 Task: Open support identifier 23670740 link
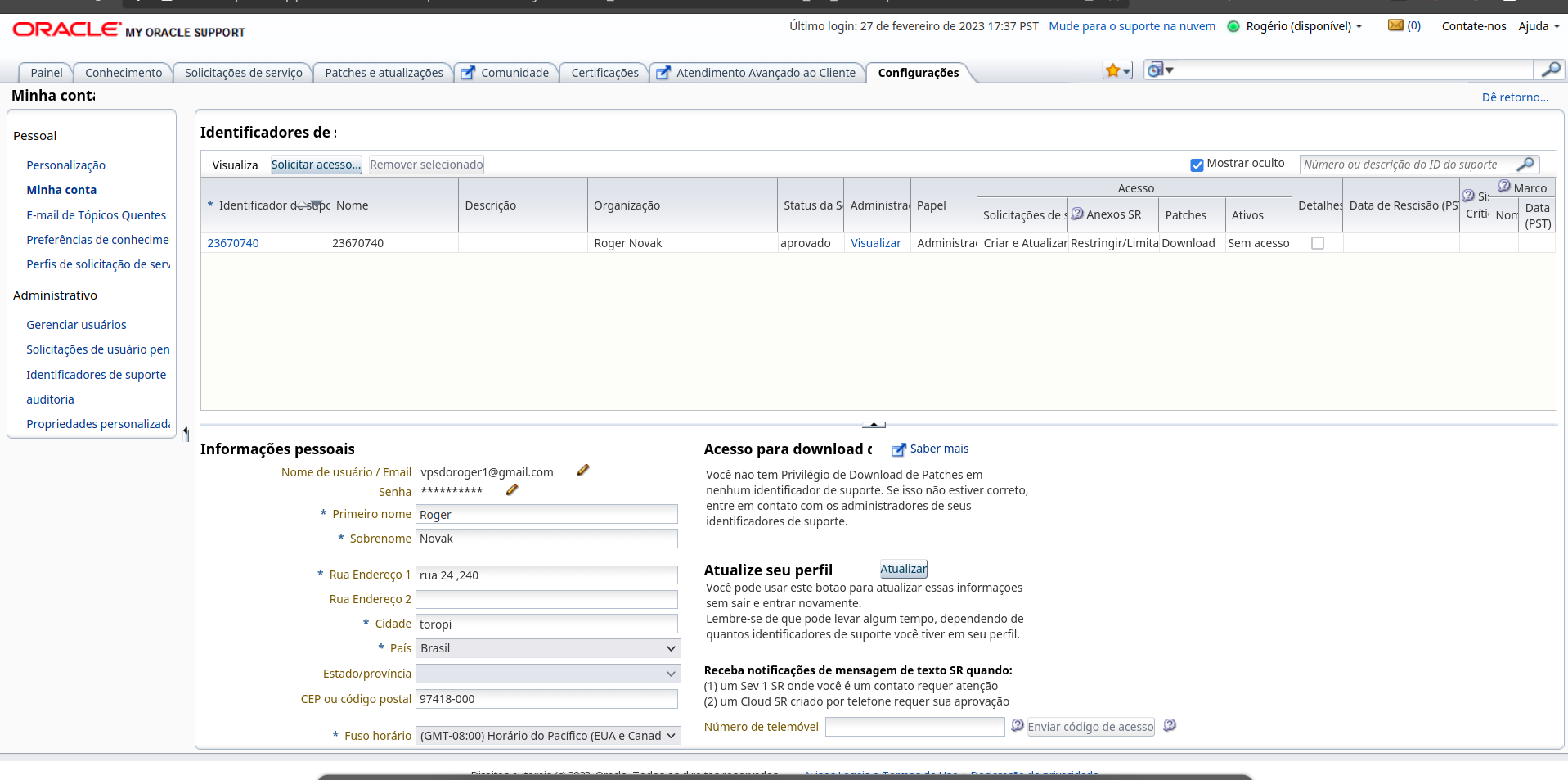pyautogui.click(x=233, y=243)
